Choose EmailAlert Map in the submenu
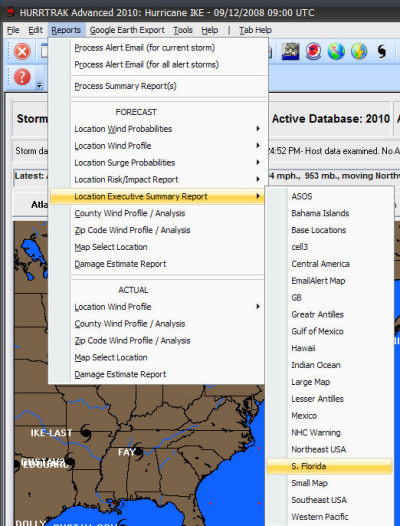 [x=330, y=281]
